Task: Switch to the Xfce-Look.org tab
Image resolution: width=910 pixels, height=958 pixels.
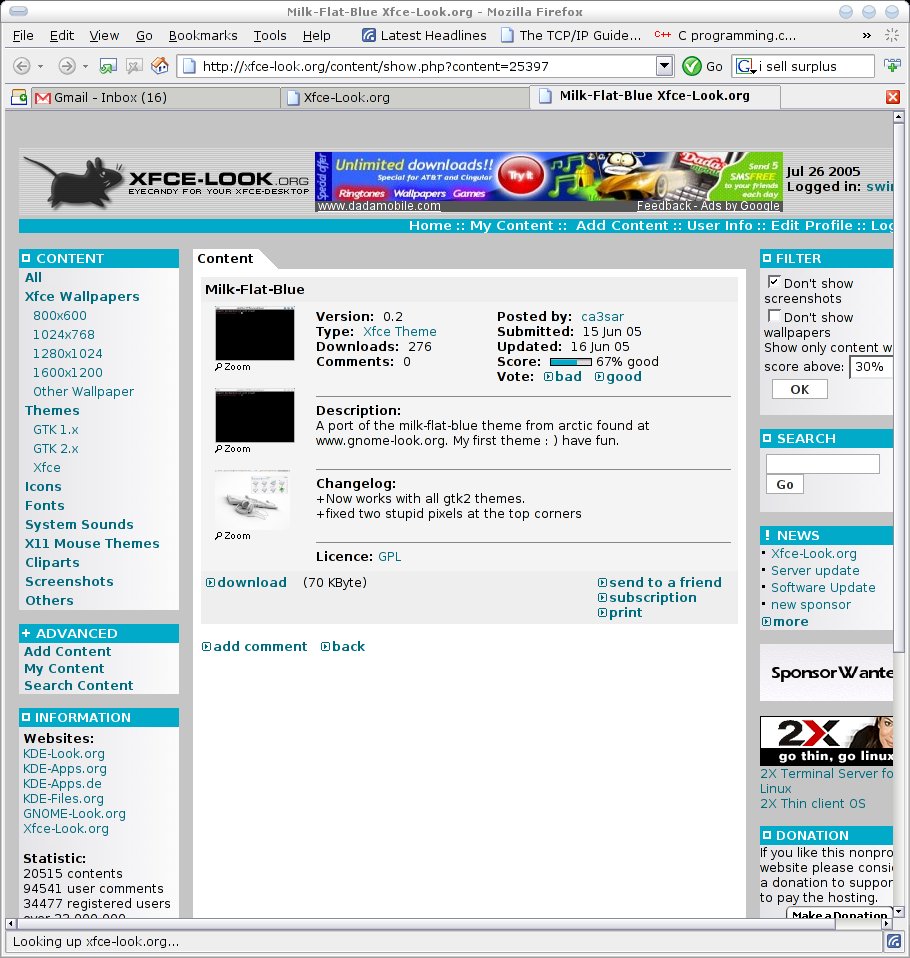Action: click(406, 97)
